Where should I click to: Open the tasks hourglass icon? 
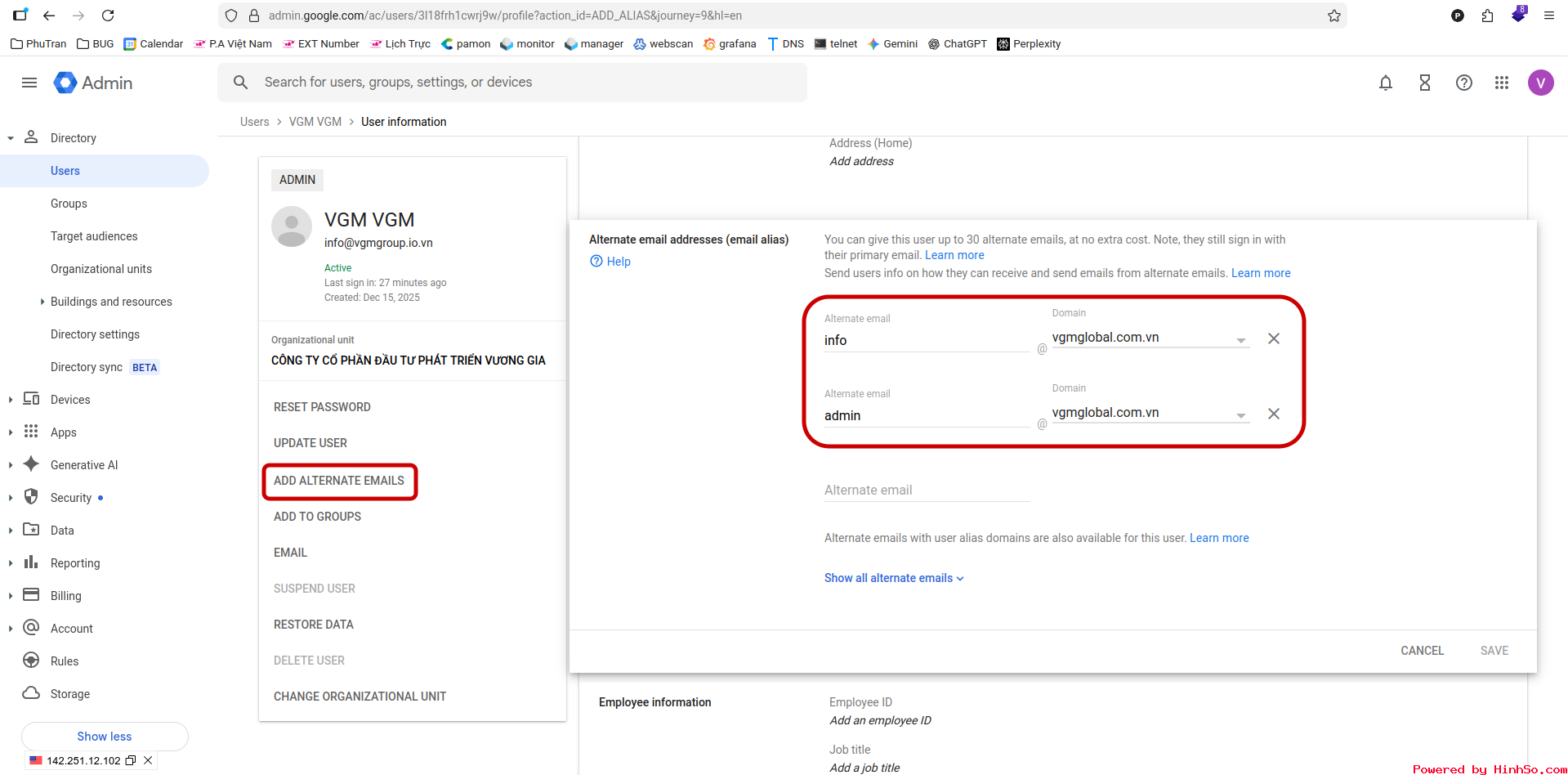point(1425,83)
